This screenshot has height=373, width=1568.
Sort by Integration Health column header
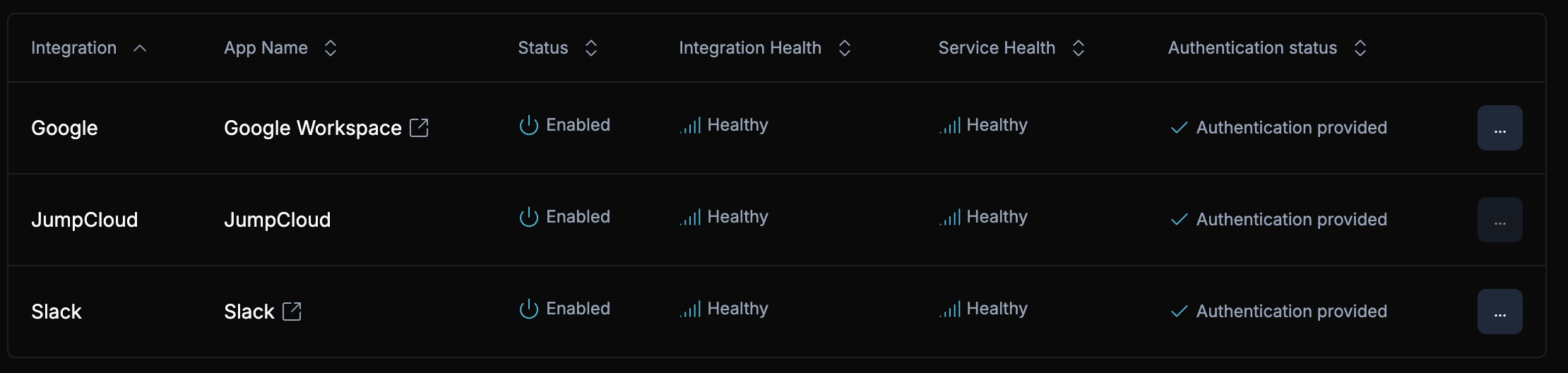pos(844,48)
